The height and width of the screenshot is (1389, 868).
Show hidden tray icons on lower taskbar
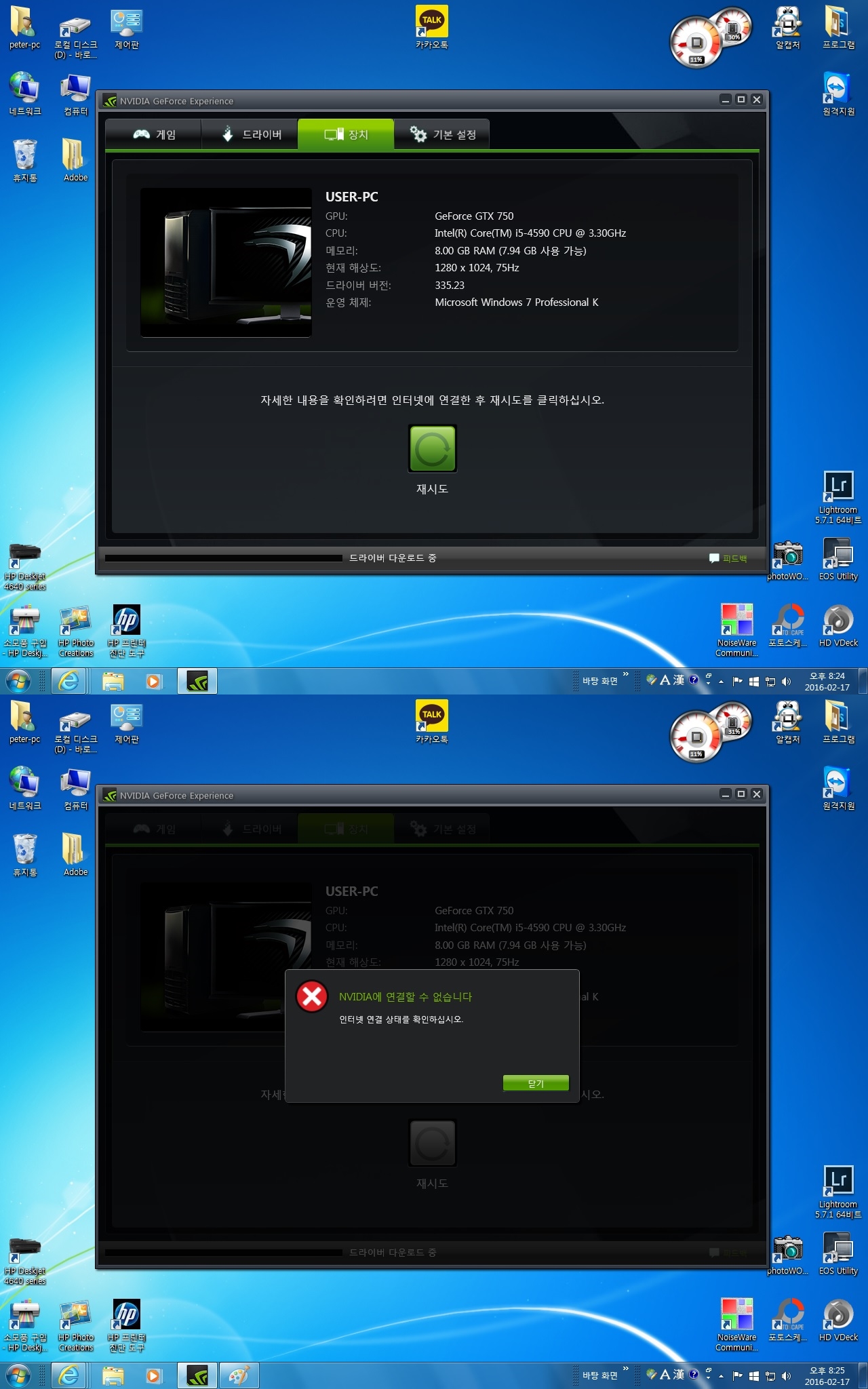pyautogui.click(x=721, y=1375)
